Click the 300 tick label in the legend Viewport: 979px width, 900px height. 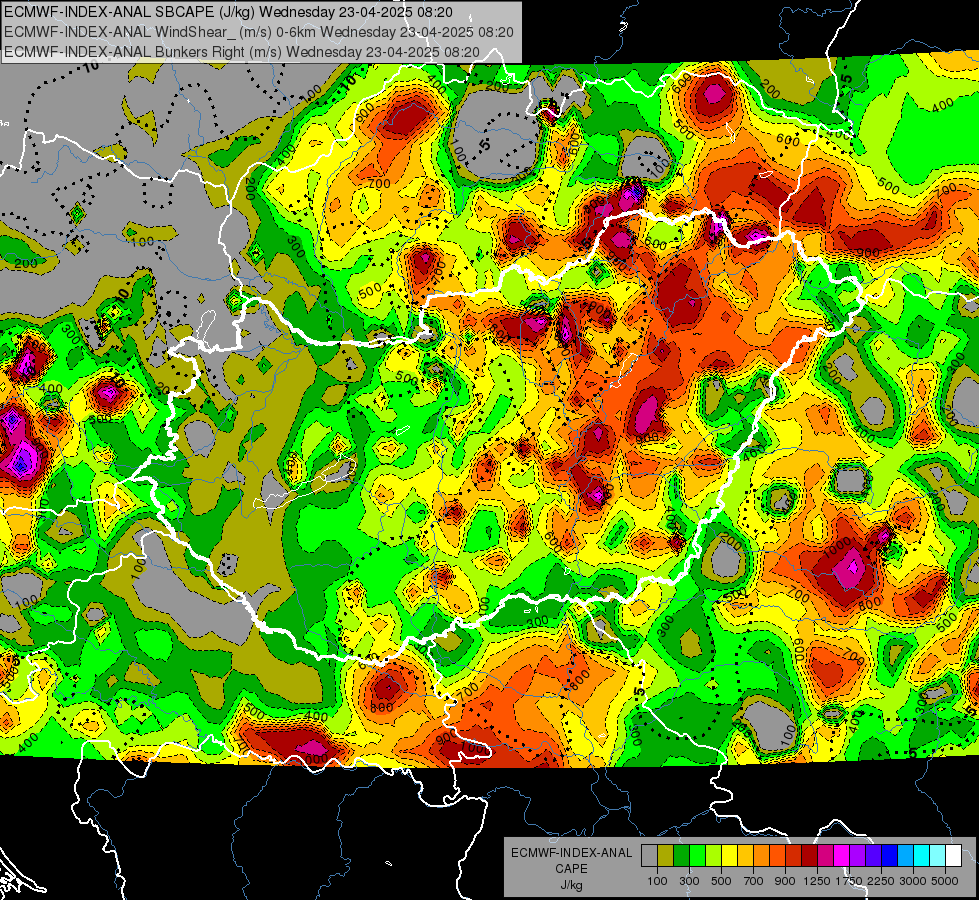click(x=689, y=881)
